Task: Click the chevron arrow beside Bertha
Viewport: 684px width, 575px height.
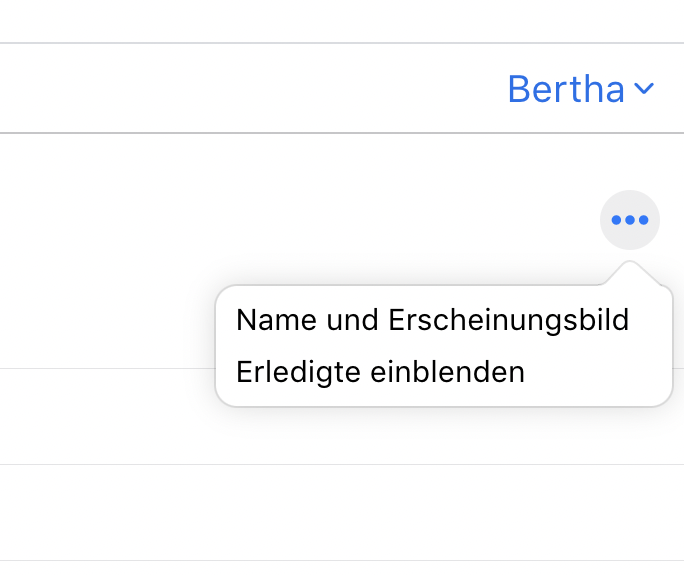Action: pyautogui.click(x=644, y=89)
